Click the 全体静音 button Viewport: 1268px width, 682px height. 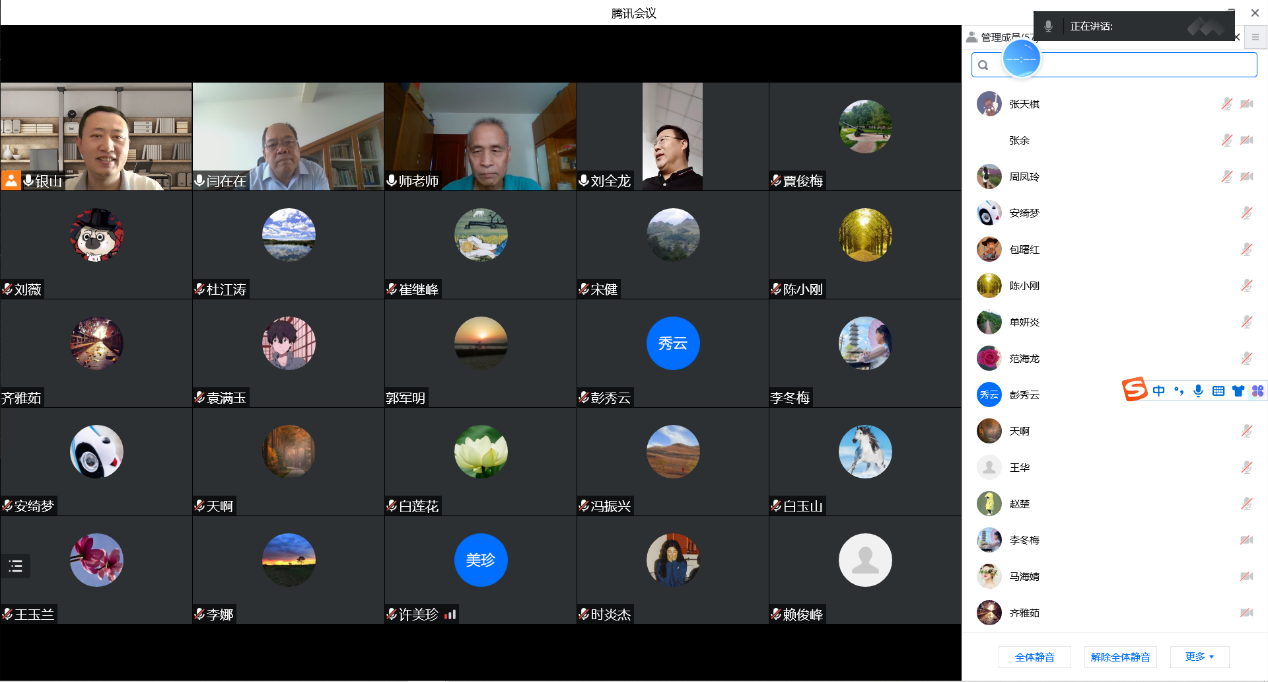(x=1034, y=657)
